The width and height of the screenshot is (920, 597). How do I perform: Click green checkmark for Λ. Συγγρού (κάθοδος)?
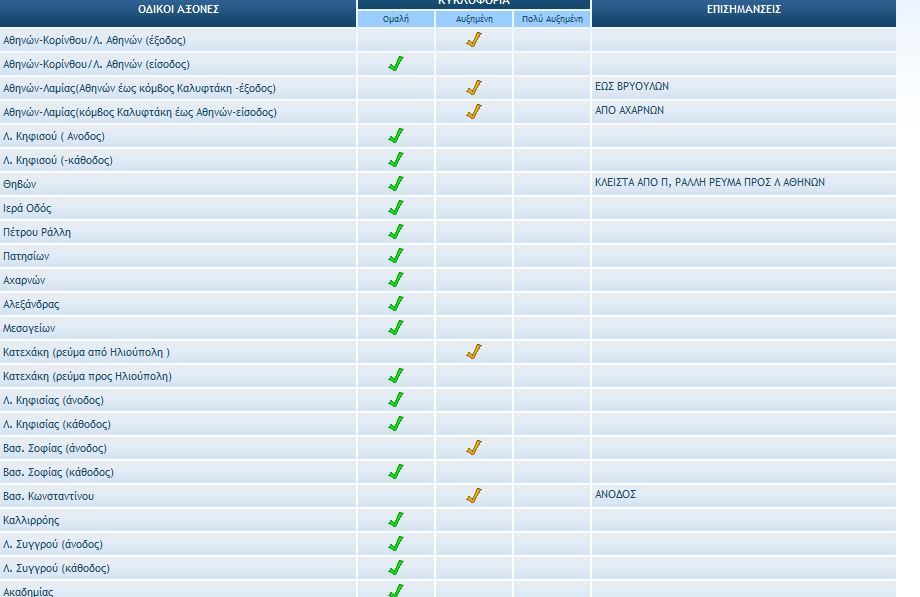click(x=396, y=568)
